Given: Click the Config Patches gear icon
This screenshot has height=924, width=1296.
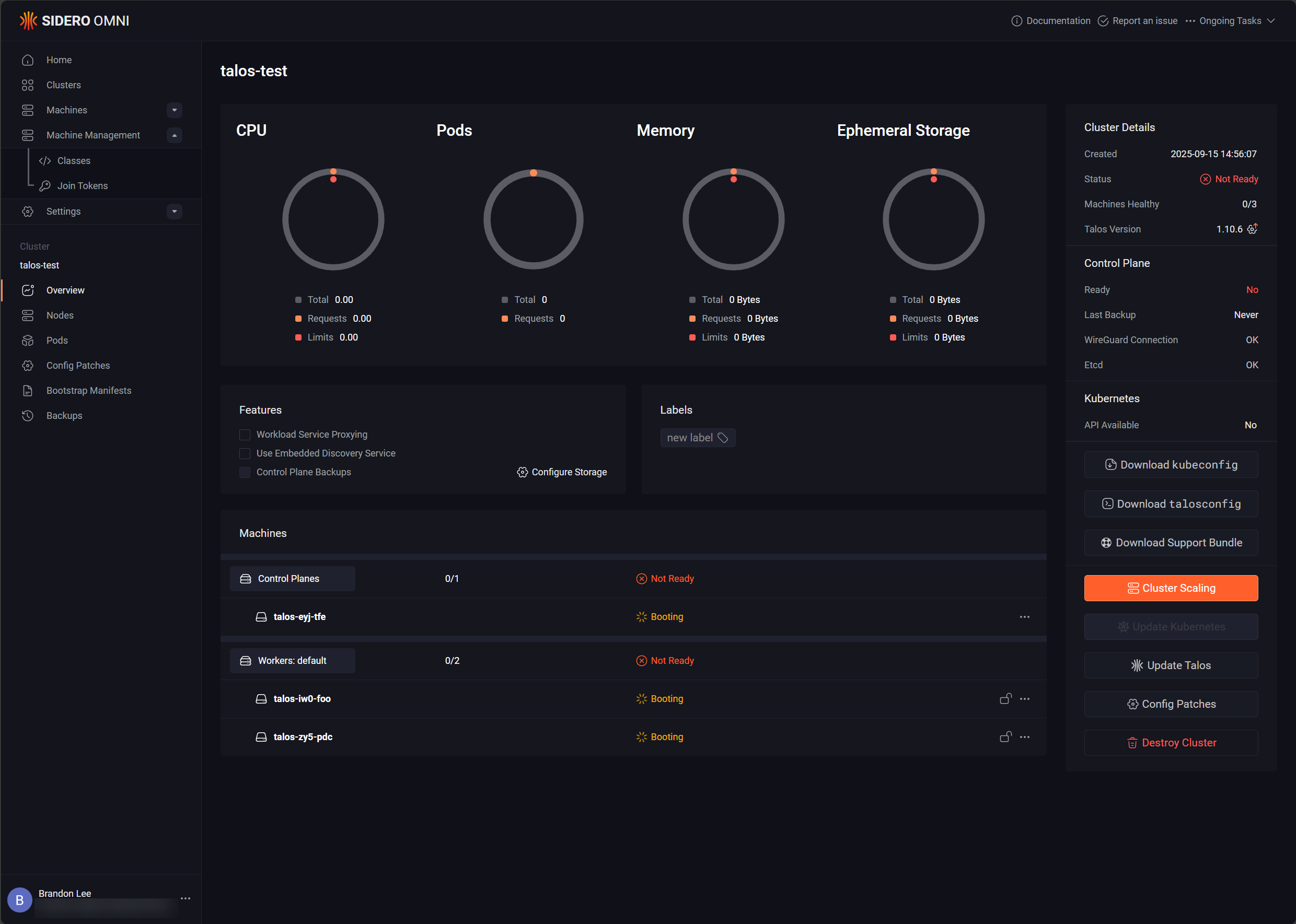Looking at the screenshot, I should [x=28, y=365].
